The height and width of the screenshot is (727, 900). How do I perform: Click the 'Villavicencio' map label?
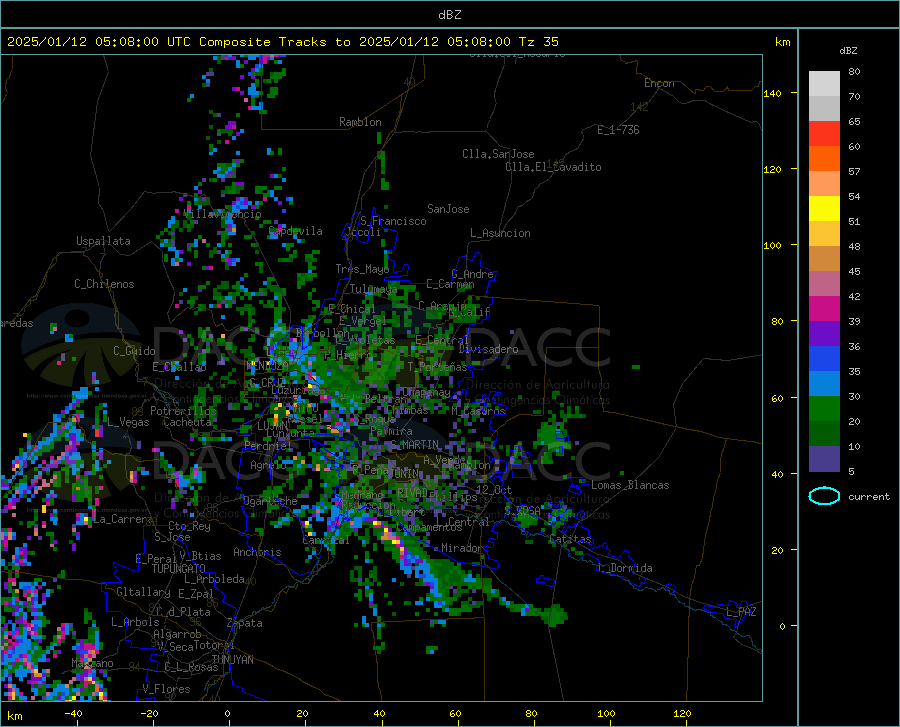point(223,214)
